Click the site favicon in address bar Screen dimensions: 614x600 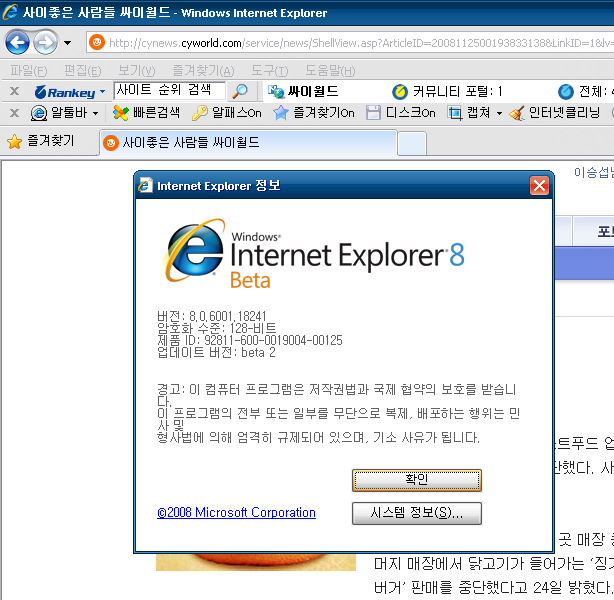pos(97,42)
